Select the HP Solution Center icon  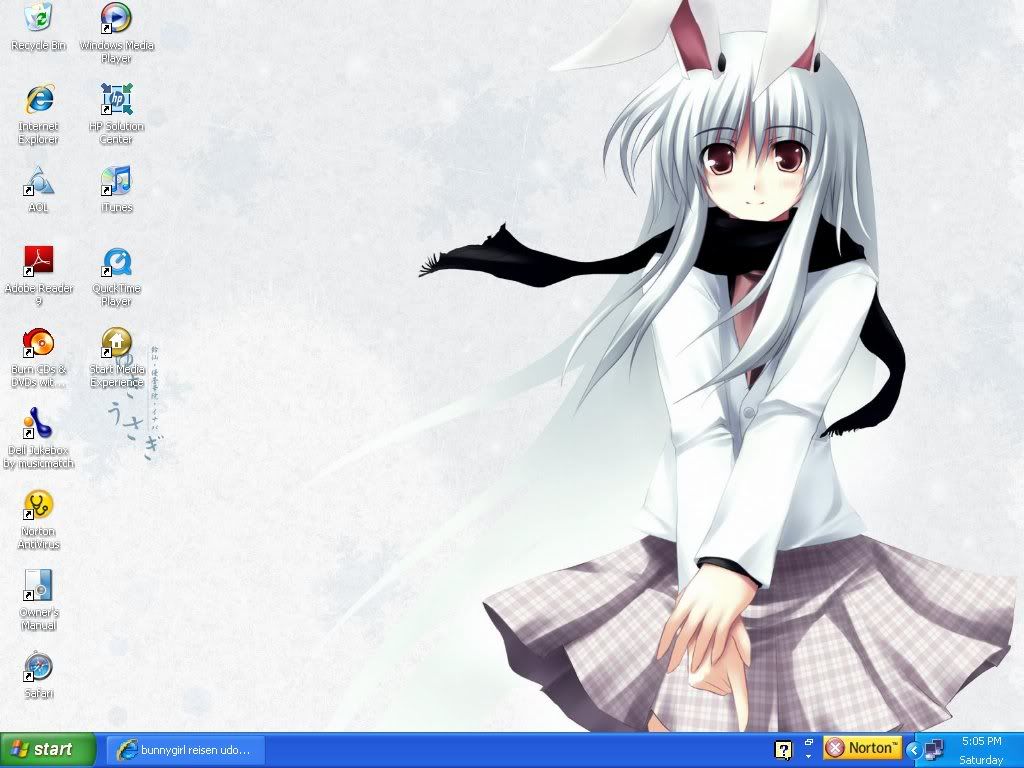click(116, 100)
